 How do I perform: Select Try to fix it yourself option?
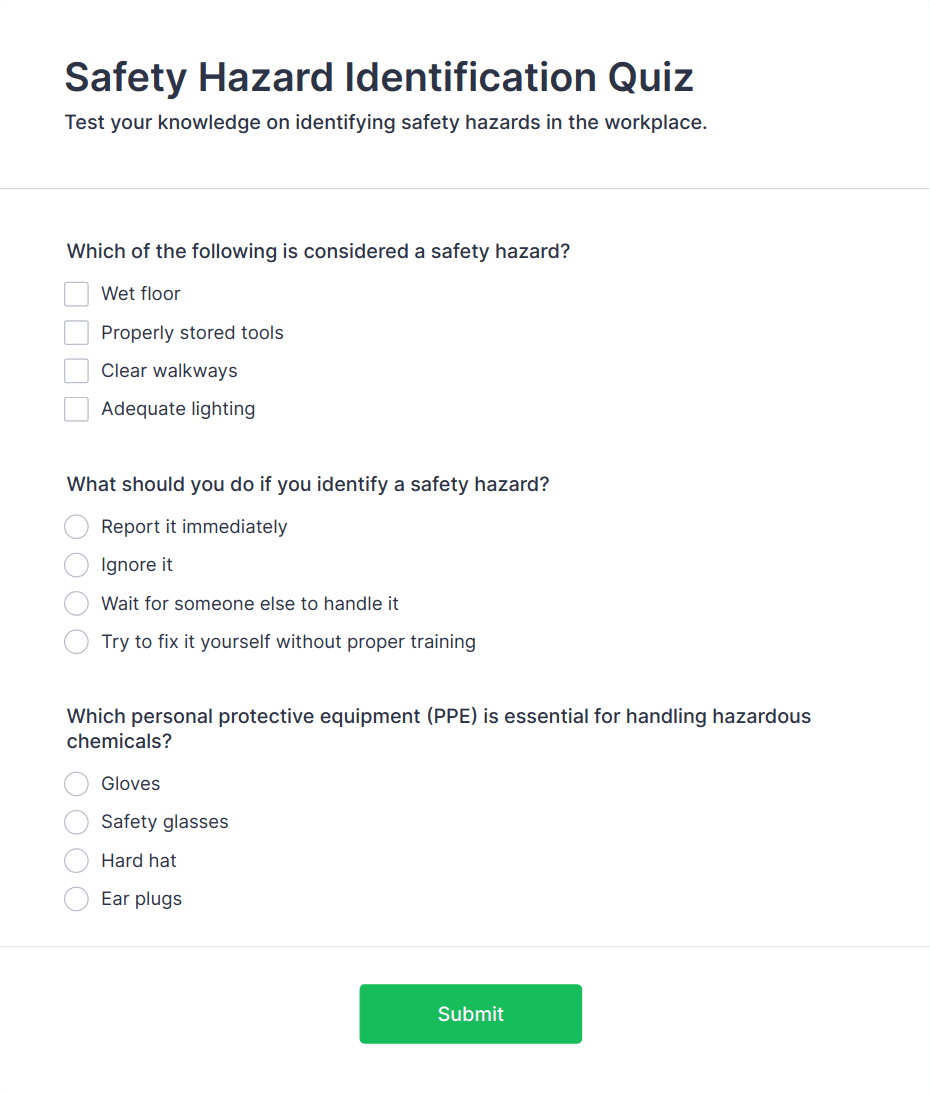pyautogui.click(x=76, y=642)
